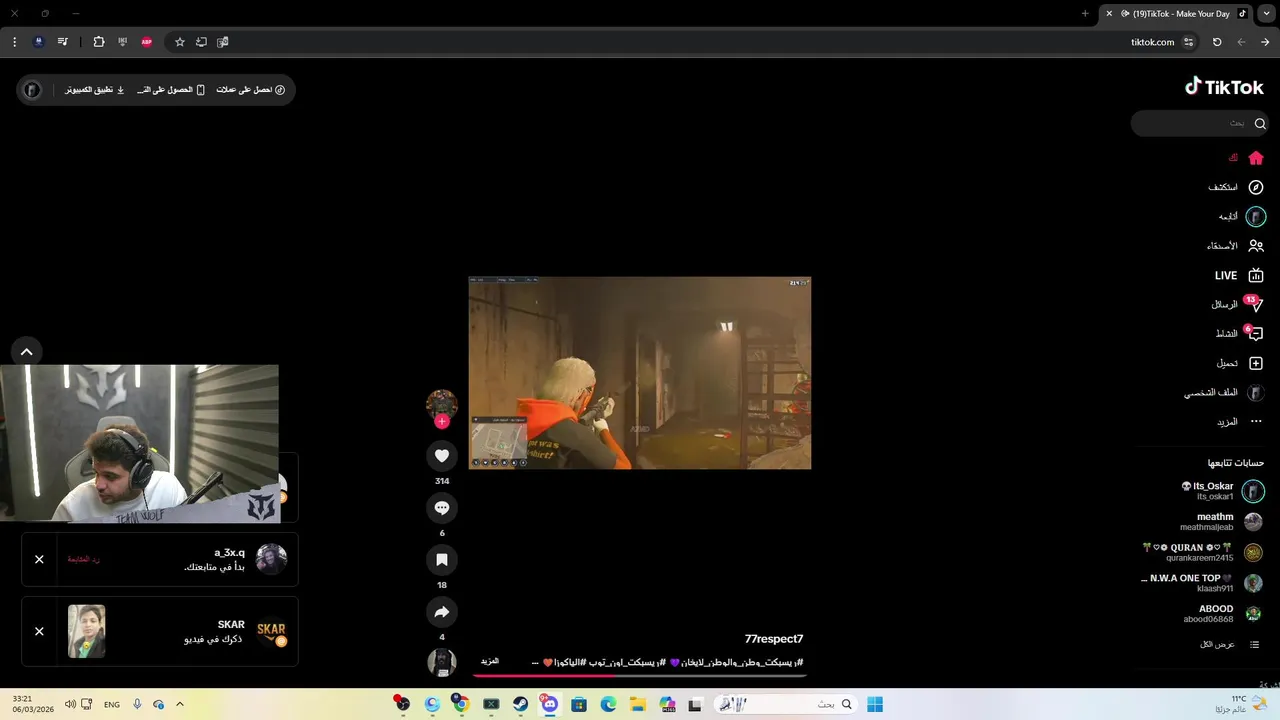The width and height of the screenshot is (1280, 720).
Task: Open N.W.A ONE TOP followed account
Action: click(1201, 583)
